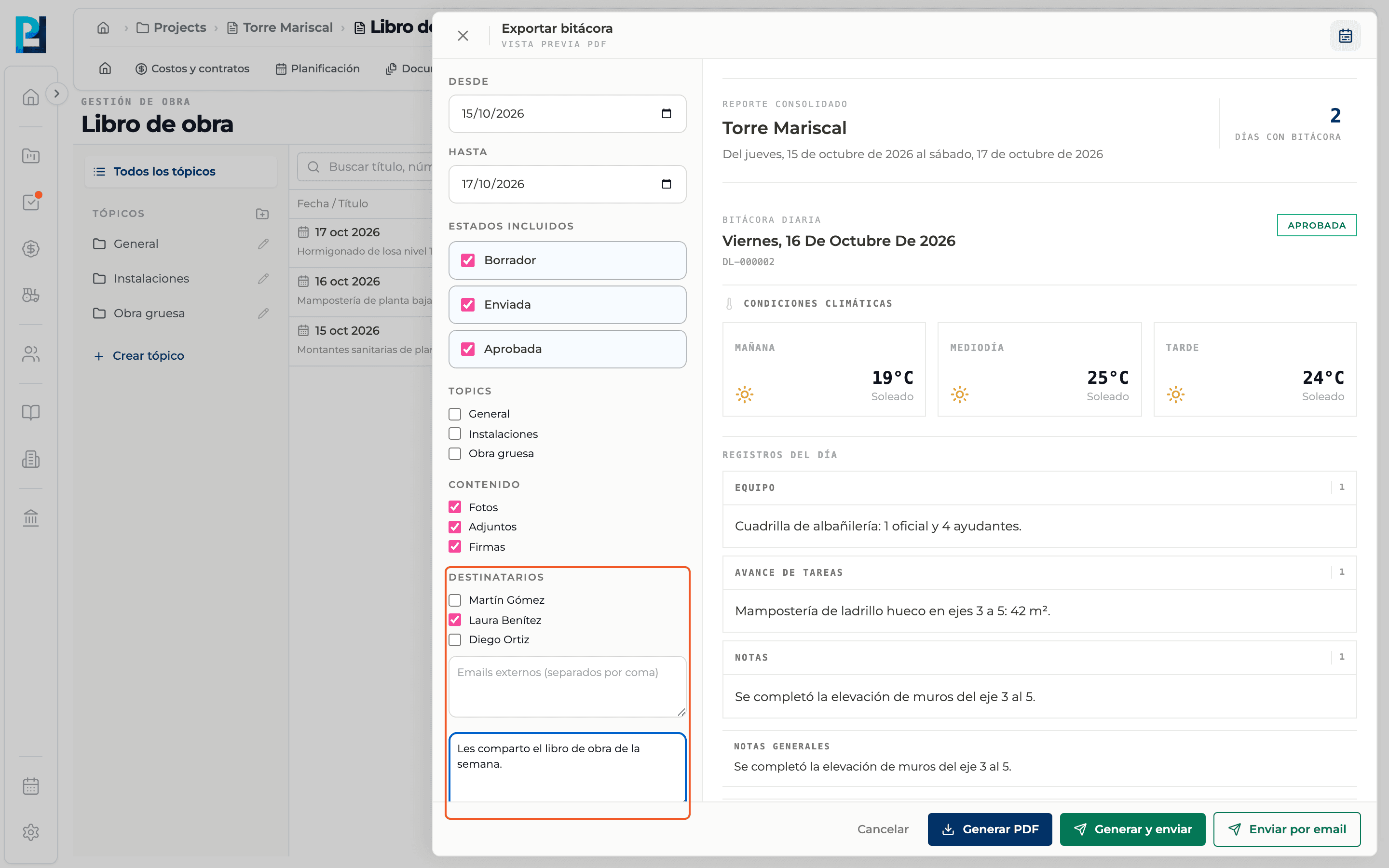Image resolution: width=1389 pixels, height=868 pixels.
Task: Click the message textarea with libro de obra text
Action: coord(567,767)
